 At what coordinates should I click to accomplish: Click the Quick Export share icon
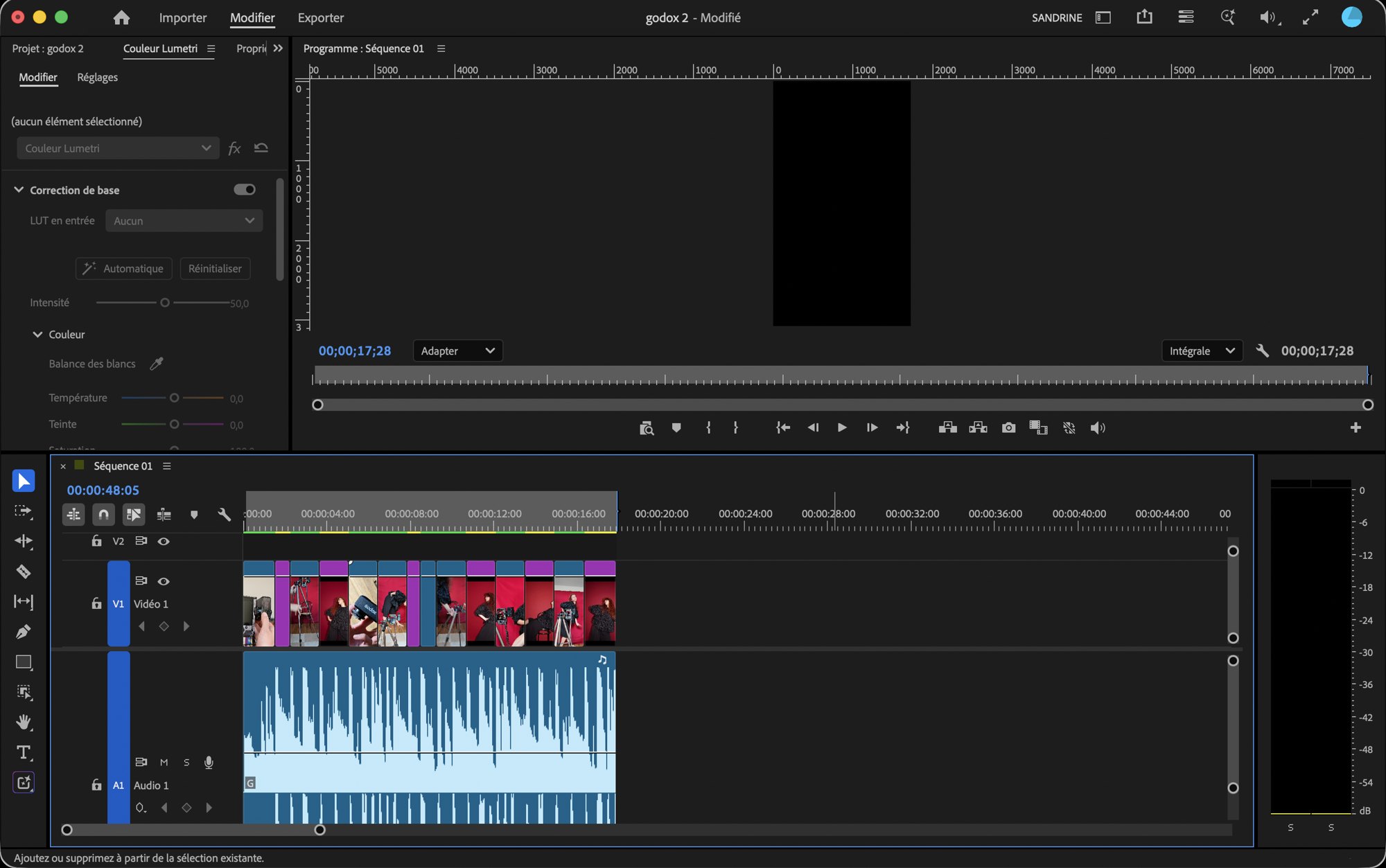(x=1144, y=17)
